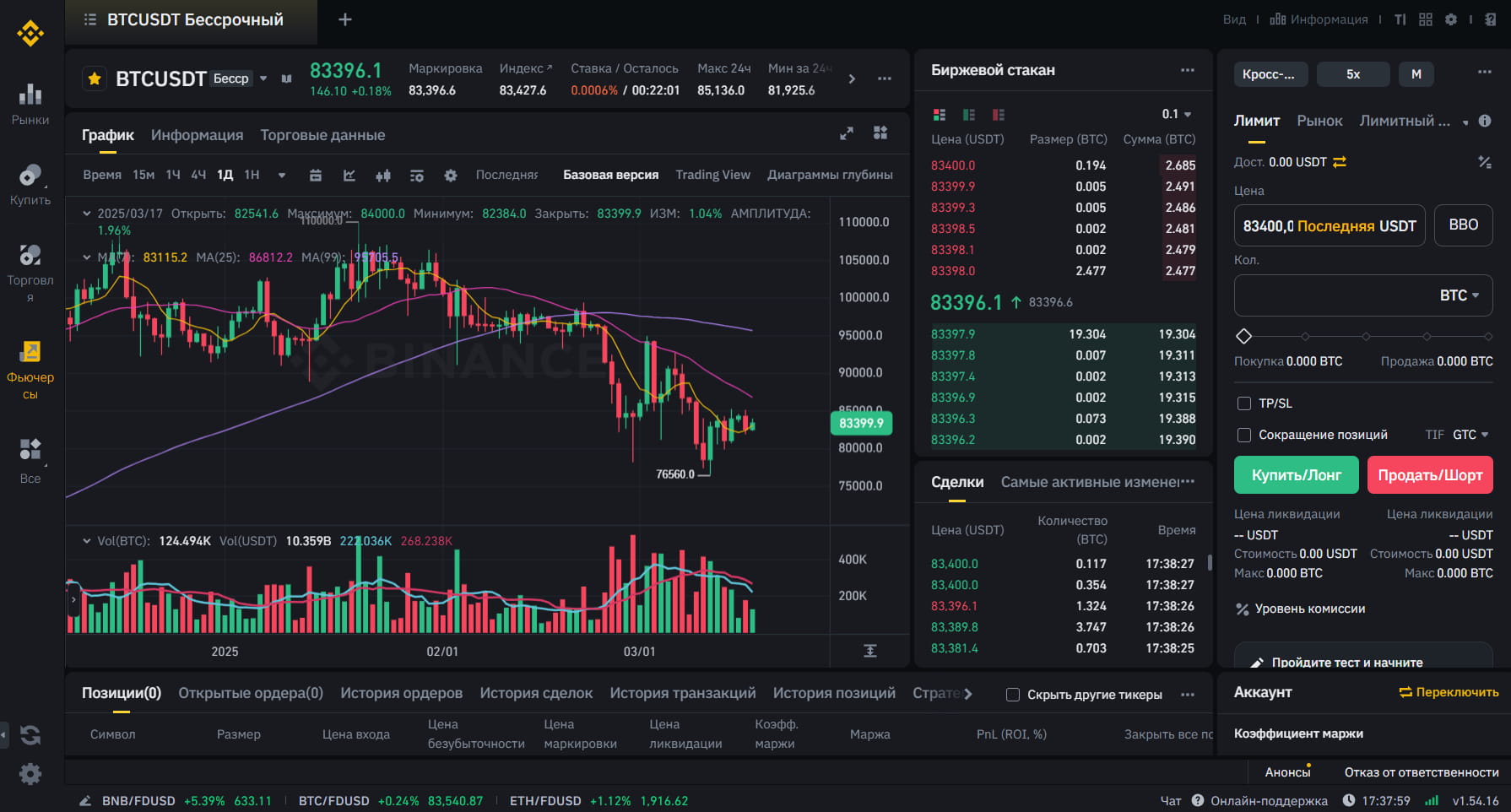This screenshot has height=812, width=1511.
Task: Open the top bar help guide icon
Action: 1491,19
